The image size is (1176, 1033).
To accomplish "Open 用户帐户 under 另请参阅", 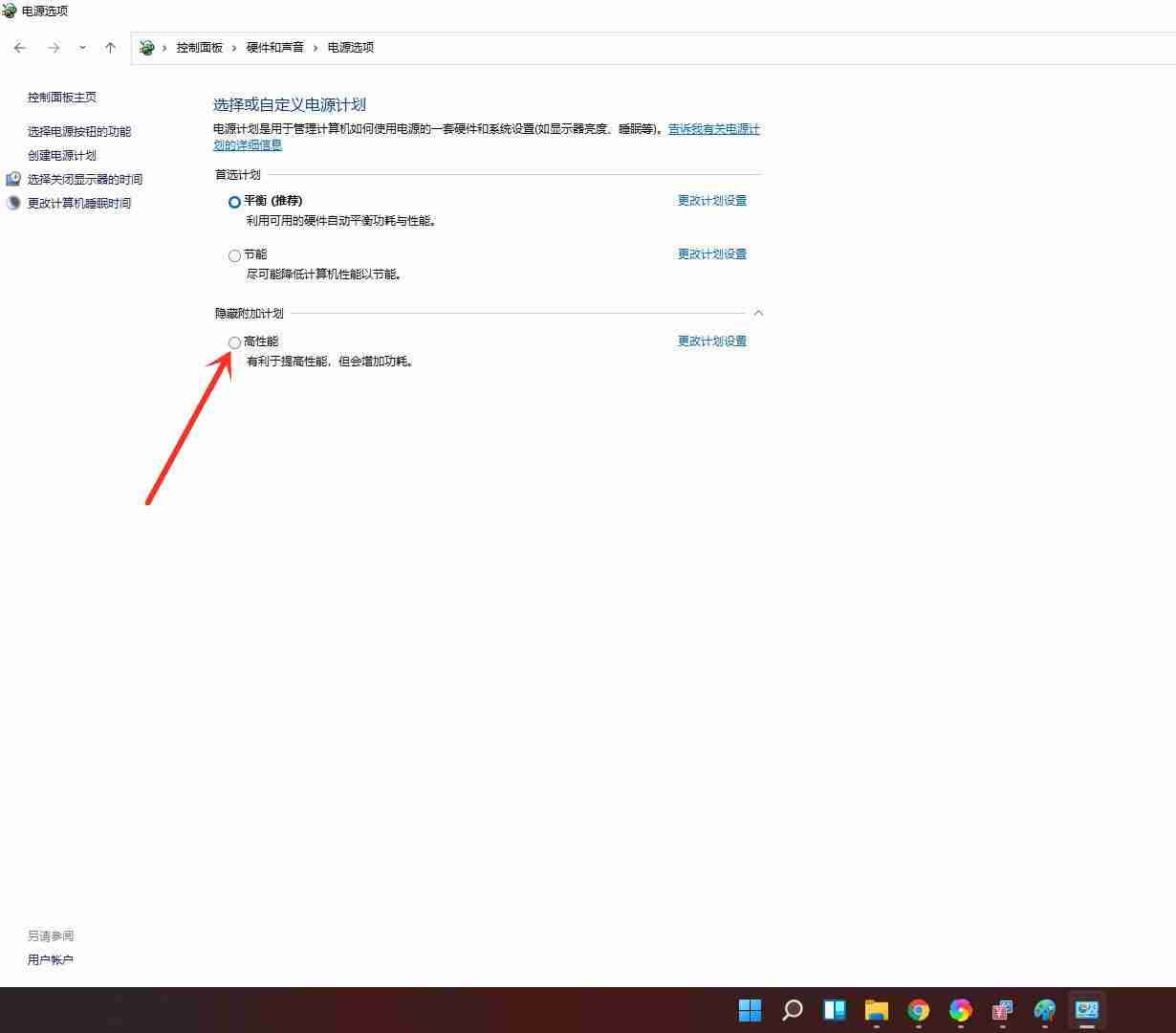I will coord(50,959).
